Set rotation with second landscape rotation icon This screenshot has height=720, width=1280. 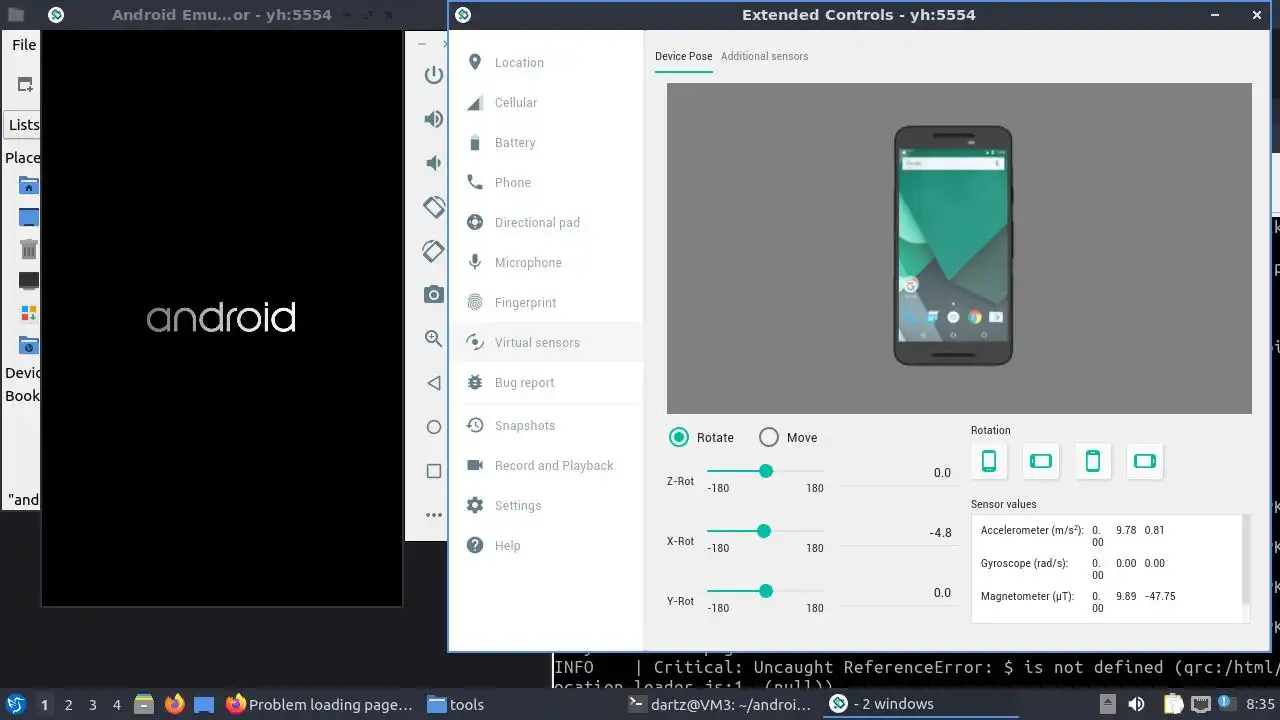(1041, 461)
